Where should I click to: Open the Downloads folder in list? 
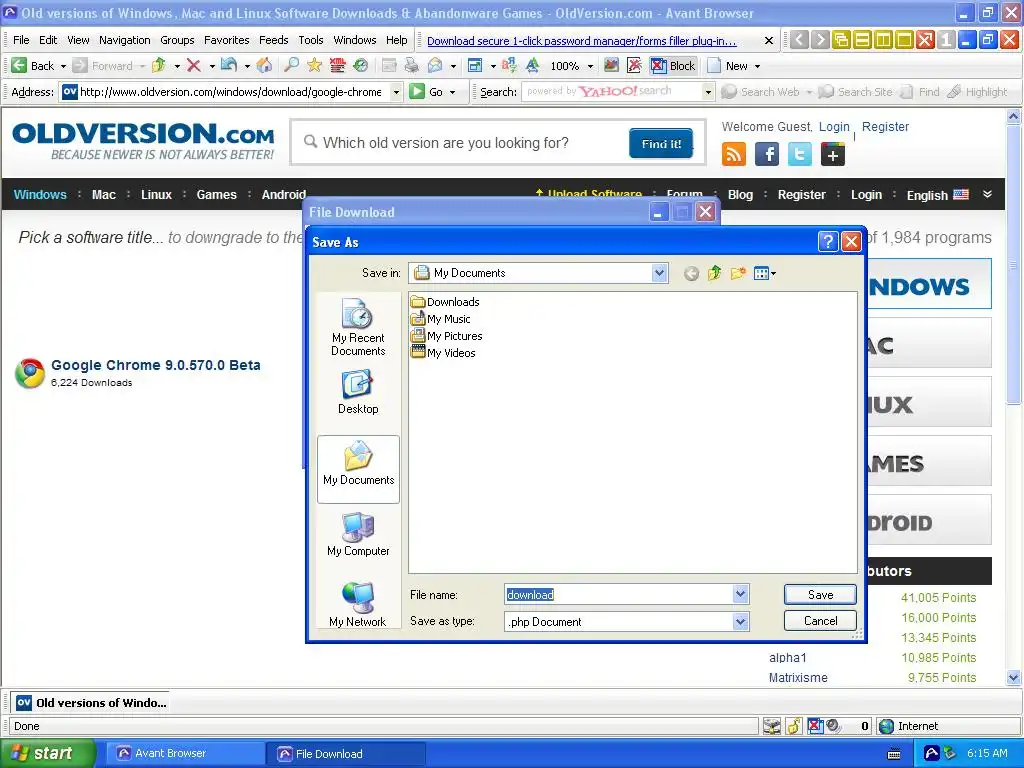point(445,302)
